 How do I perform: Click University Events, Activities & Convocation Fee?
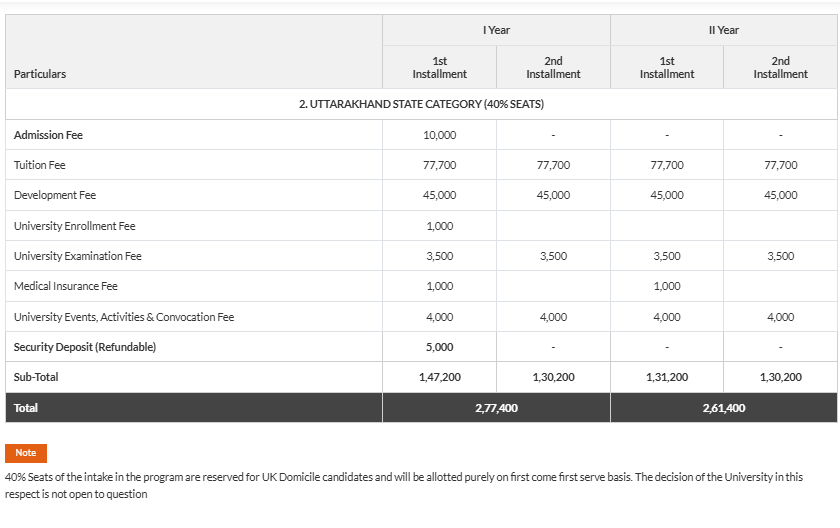point(124,317)
